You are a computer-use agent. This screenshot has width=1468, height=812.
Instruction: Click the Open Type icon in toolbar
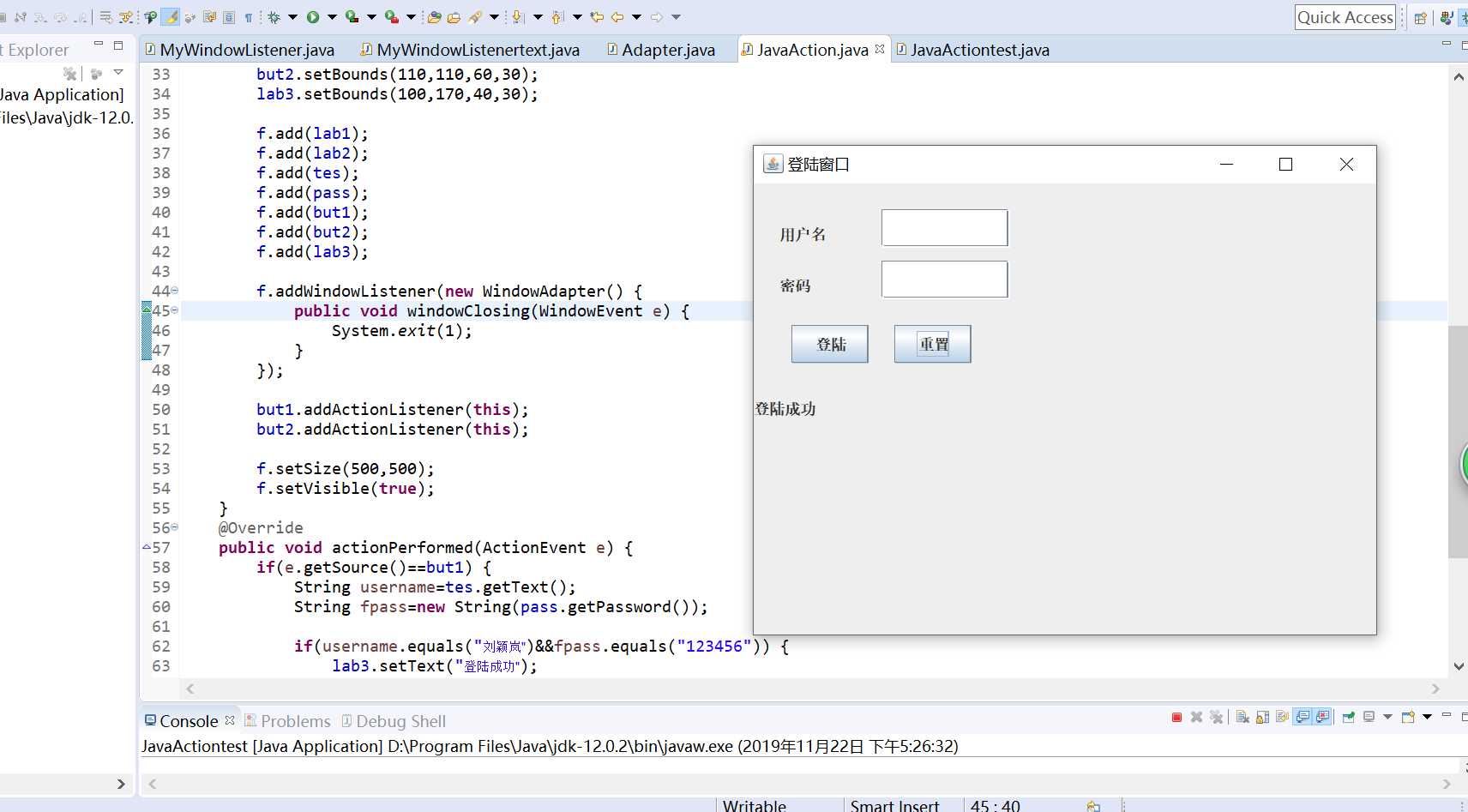point(435,17)
